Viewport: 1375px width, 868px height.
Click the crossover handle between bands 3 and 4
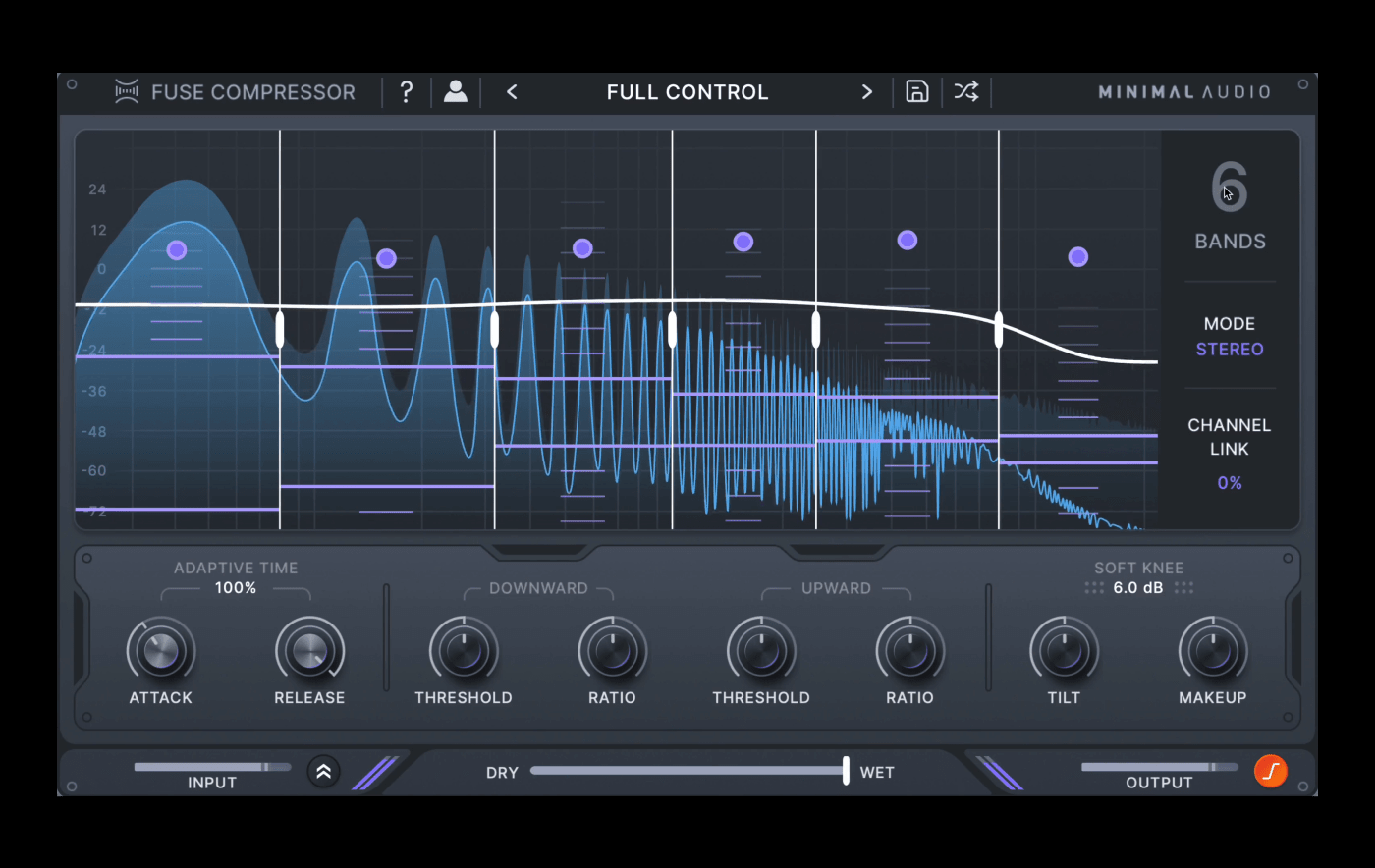point(673,329)
